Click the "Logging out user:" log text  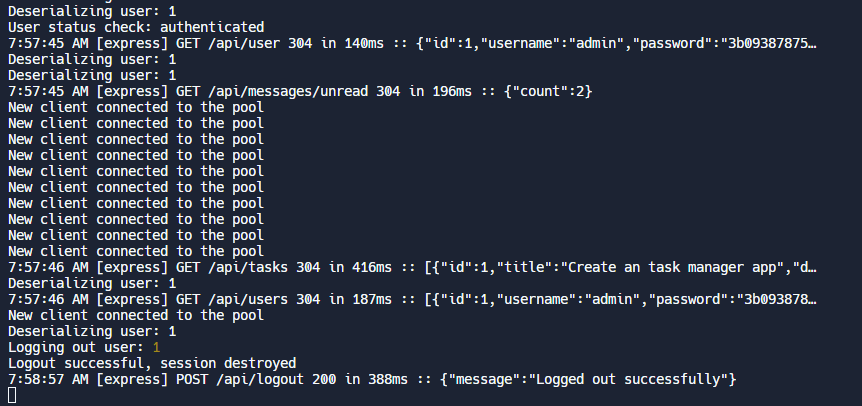pyautogui.click(x=75, y=347)
